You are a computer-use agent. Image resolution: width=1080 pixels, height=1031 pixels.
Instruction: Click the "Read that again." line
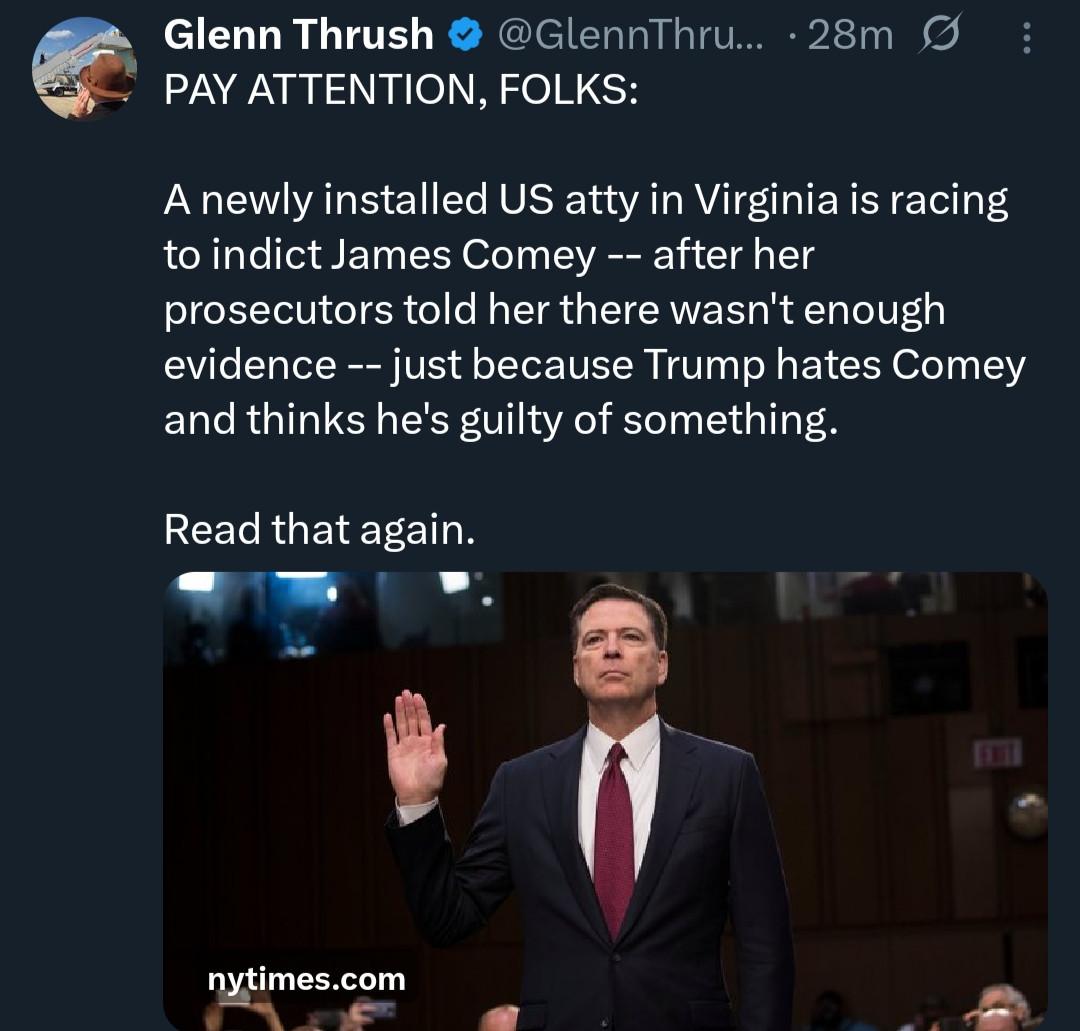pos(319,529)
